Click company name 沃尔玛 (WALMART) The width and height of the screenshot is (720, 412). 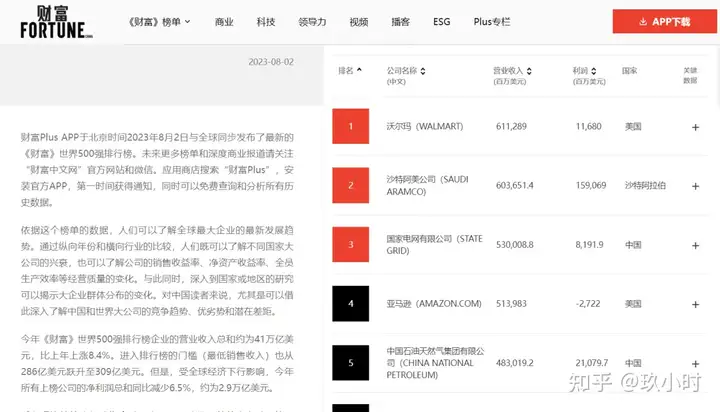tap(425, 126)
